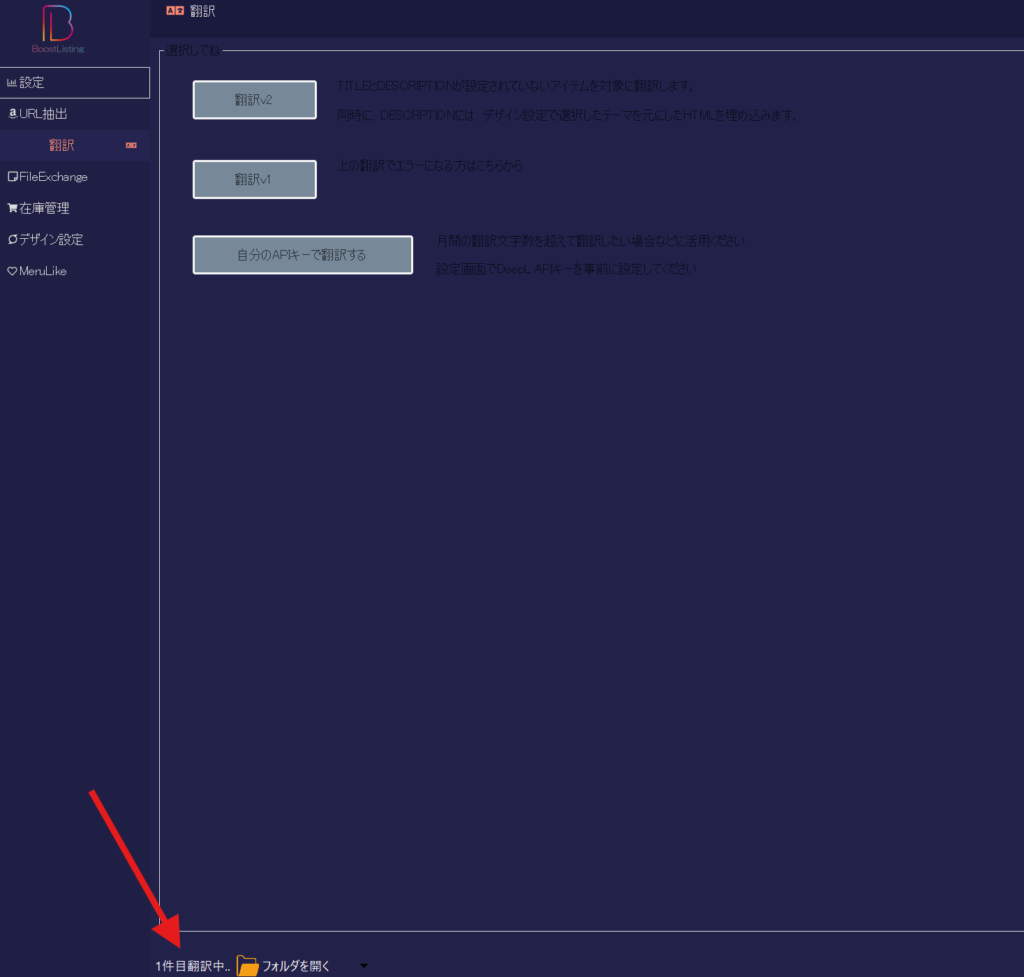Click the BoostListing logo

58,29
